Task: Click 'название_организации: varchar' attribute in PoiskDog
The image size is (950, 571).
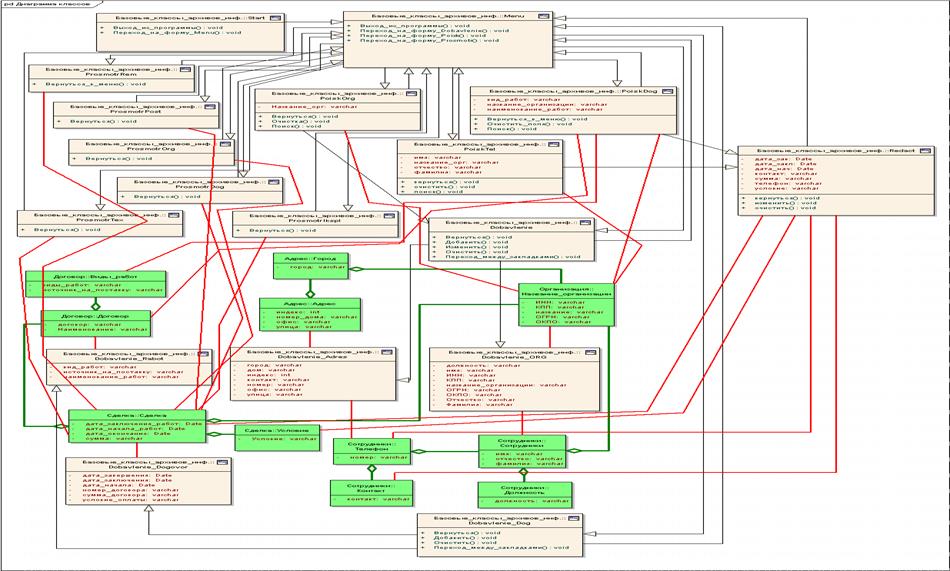Action: tap(547, 104)
